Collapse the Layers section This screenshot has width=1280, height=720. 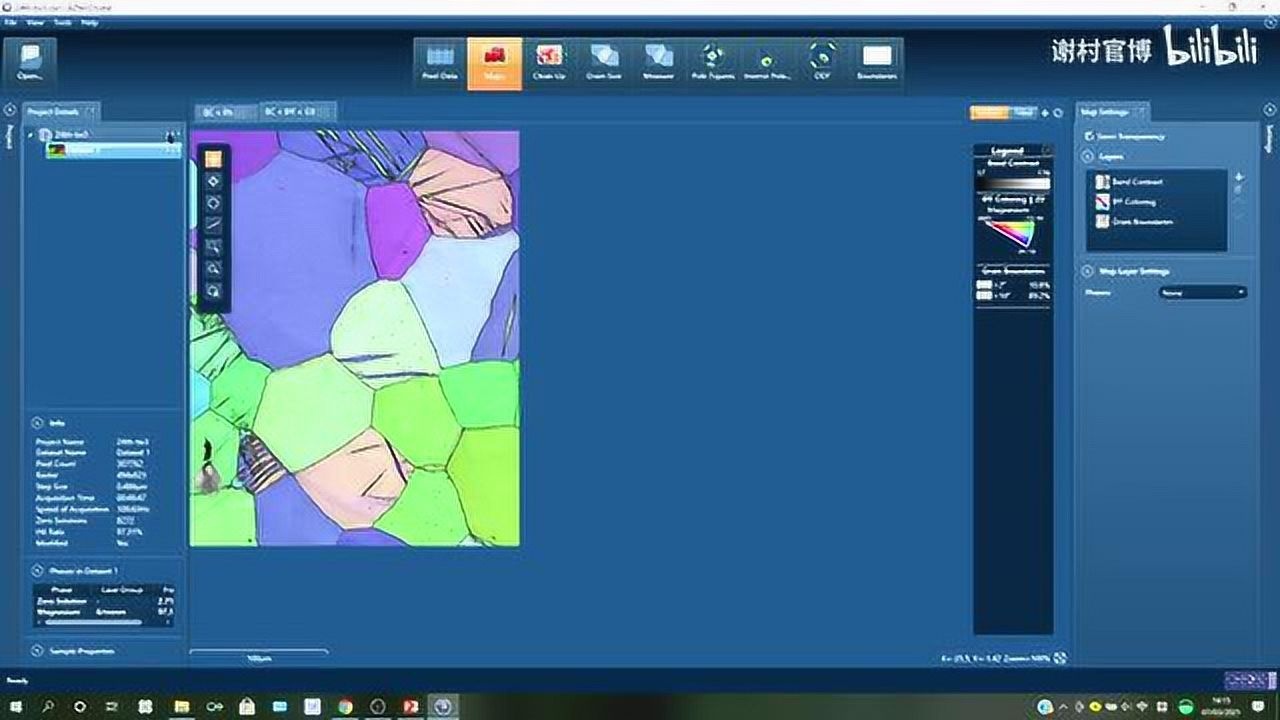point(1088,157)
